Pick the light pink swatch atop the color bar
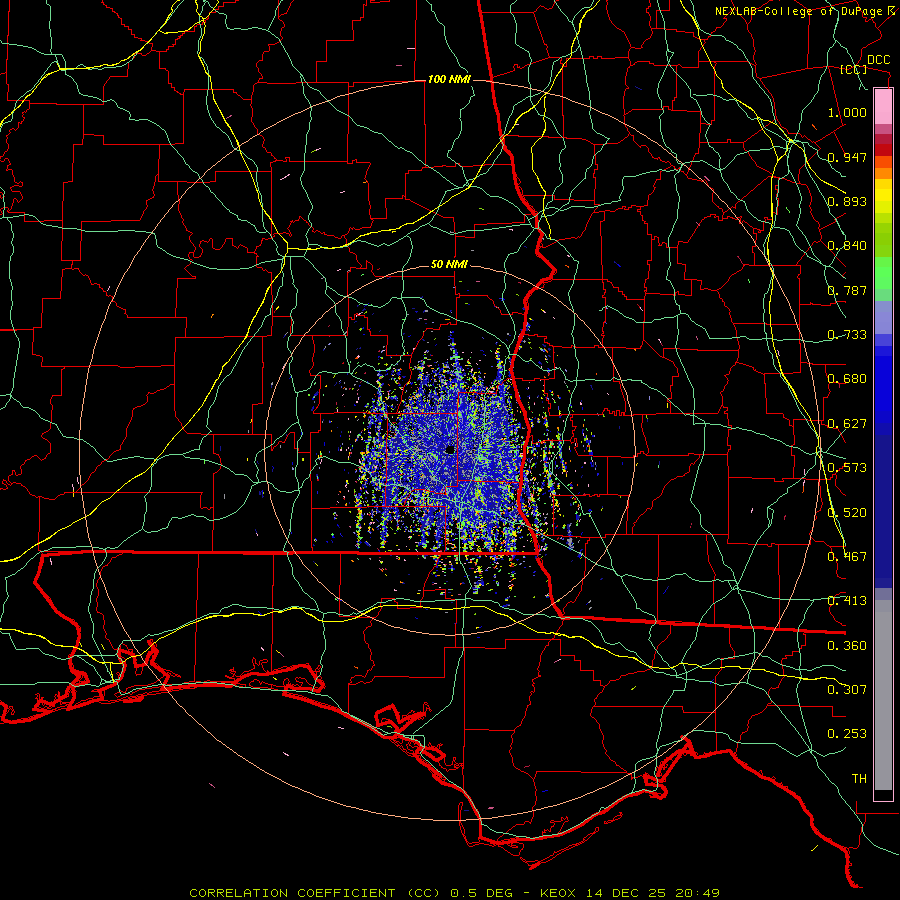Viewport: 900px width, 900px height. pos(883,106)
